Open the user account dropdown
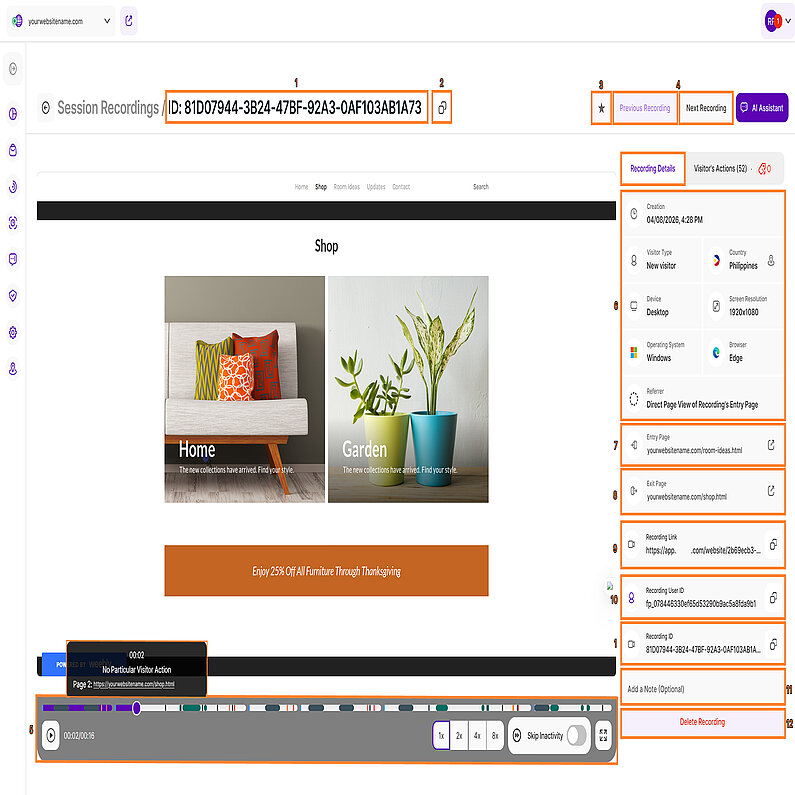This screenshot has width=795, height=795. click(x=778, y=20)
